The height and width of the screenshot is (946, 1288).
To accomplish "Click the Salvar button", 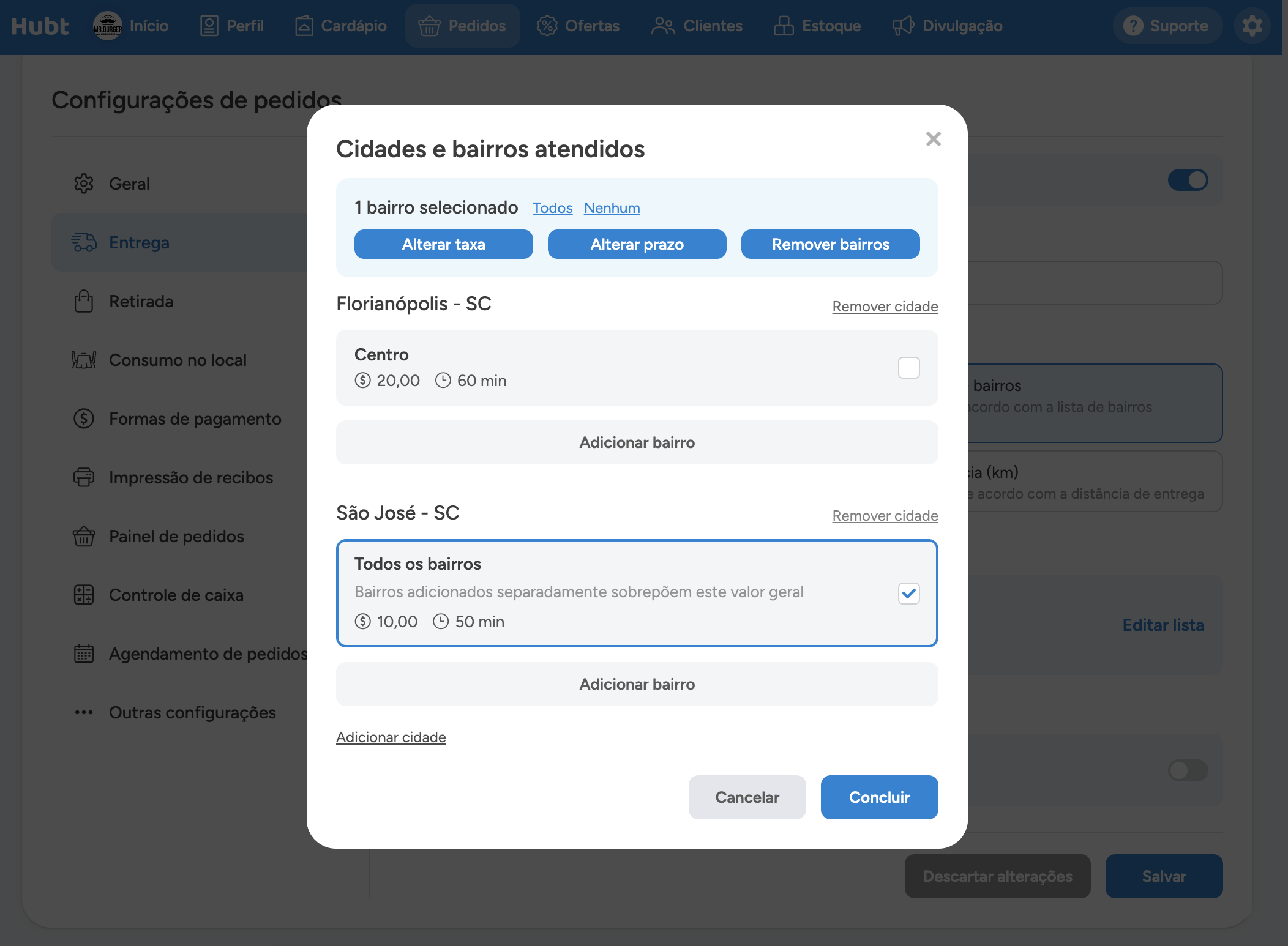I will pos(1164,876).
